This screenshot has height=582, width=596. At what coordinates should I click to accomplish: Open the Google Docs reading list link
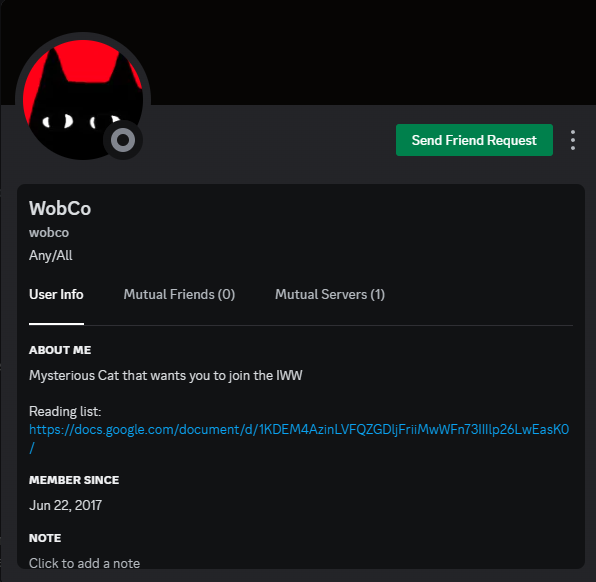point(299,430)
